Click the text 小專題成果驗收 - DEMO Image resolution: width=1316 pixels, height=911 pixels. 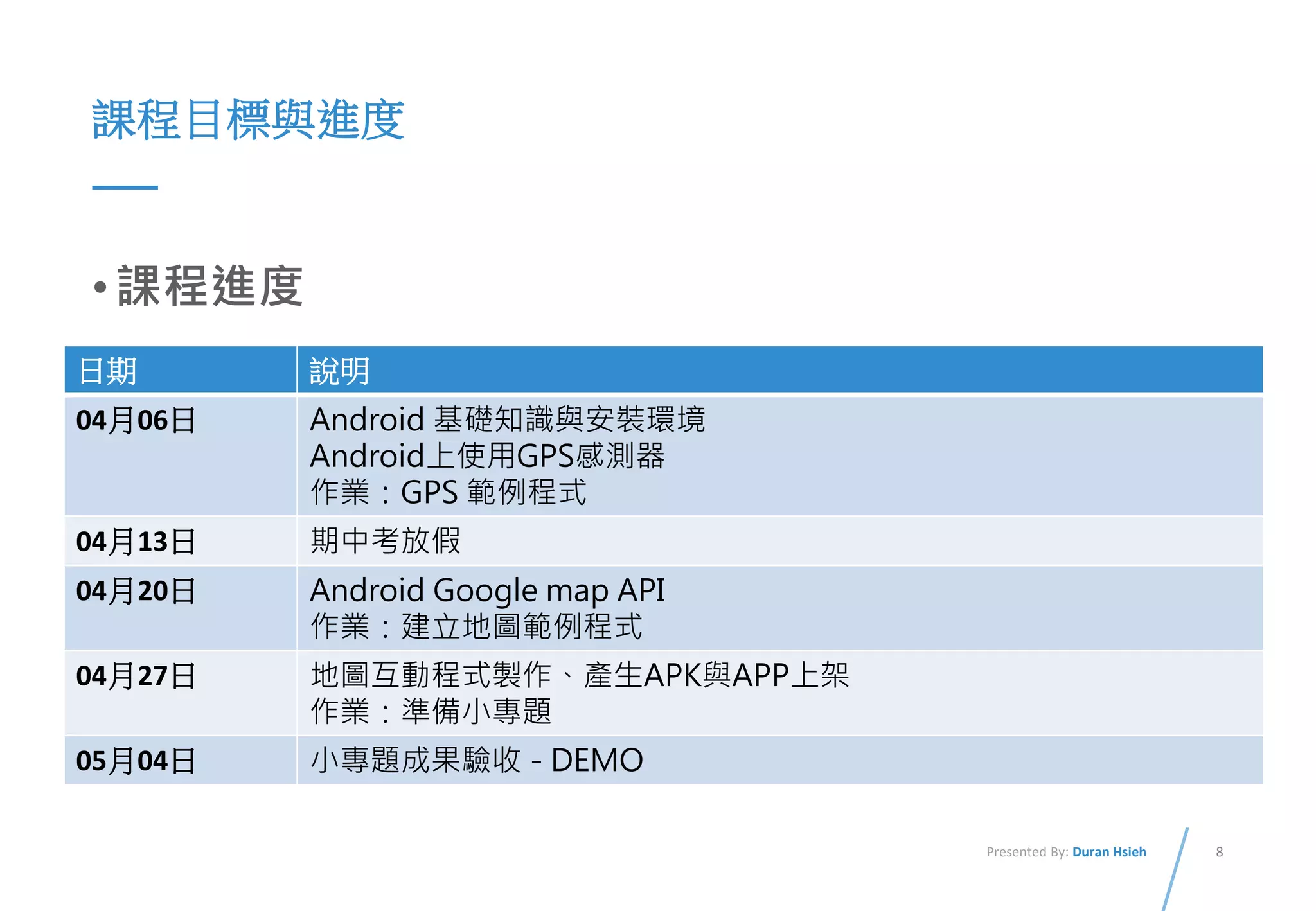476,760
